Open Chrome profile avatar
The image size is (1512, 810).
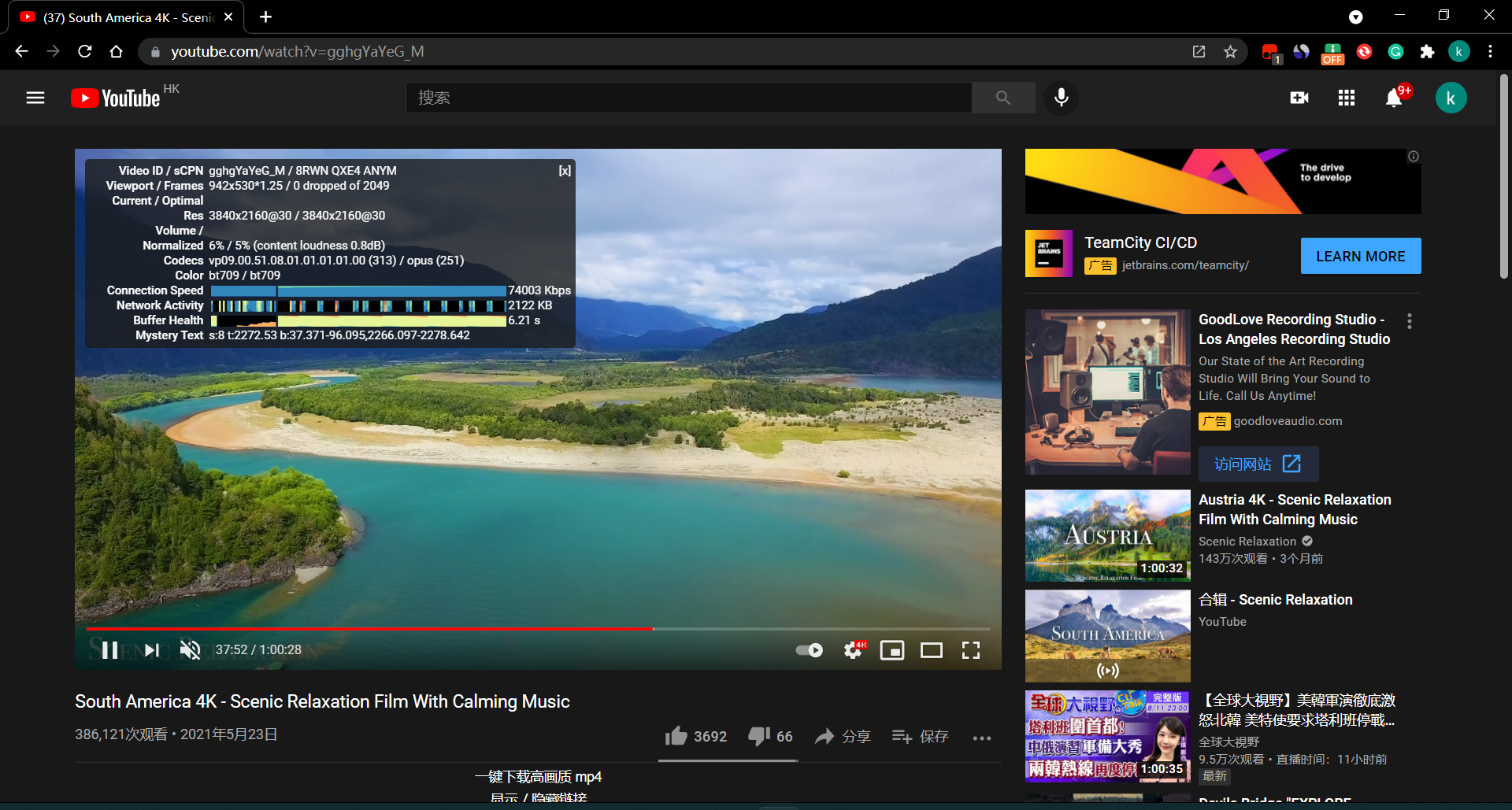pos(1458,51)
